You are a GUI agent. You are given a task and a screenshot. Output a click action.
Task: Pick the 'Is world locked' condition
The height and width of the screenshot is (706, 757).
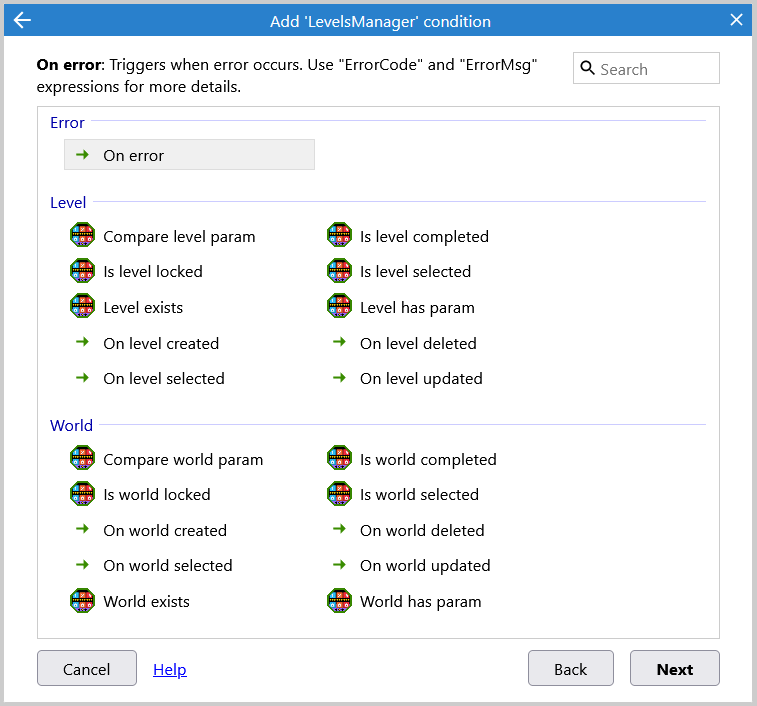tap(156, 494)
